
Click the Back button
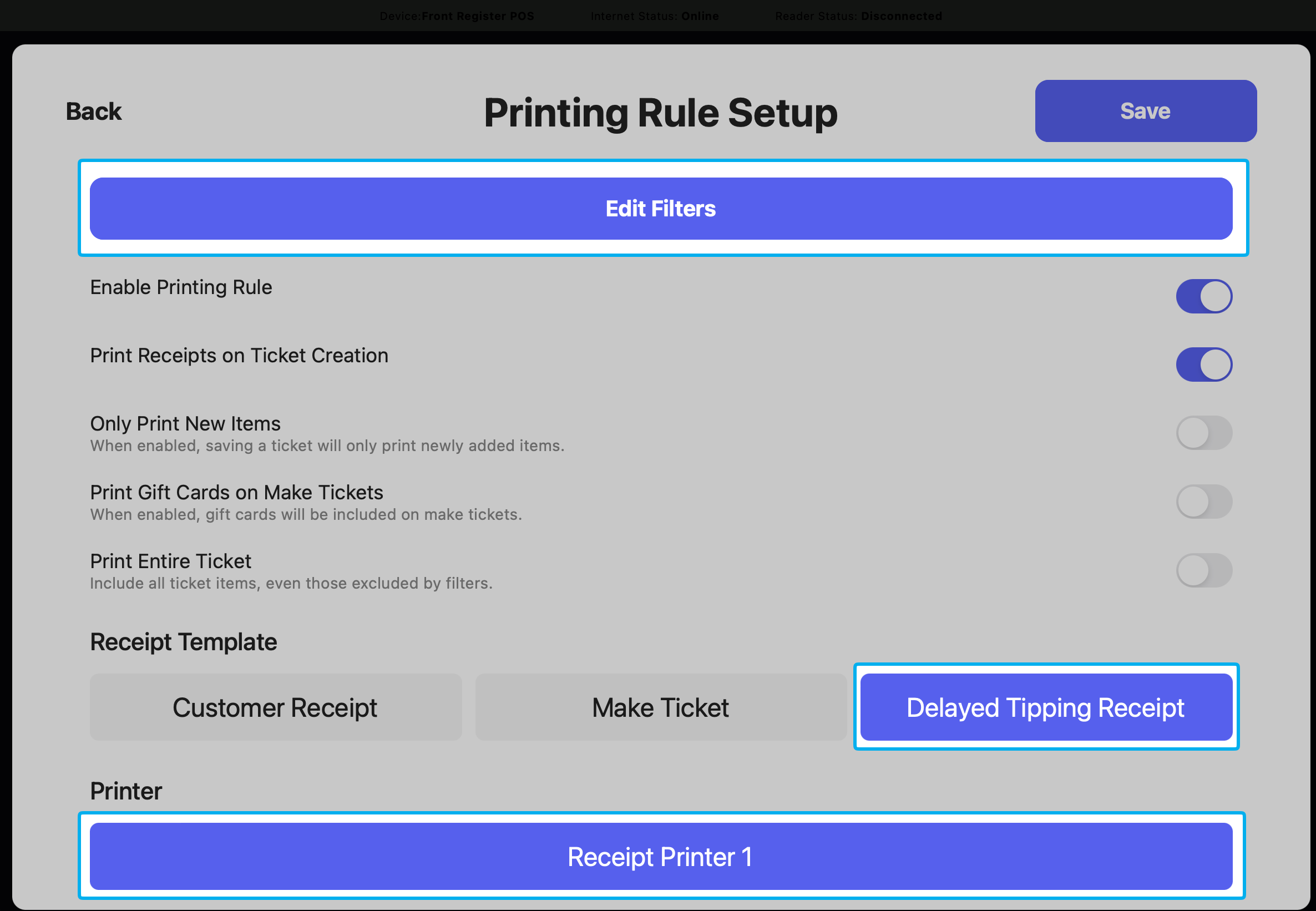click(x=94, y=112)
